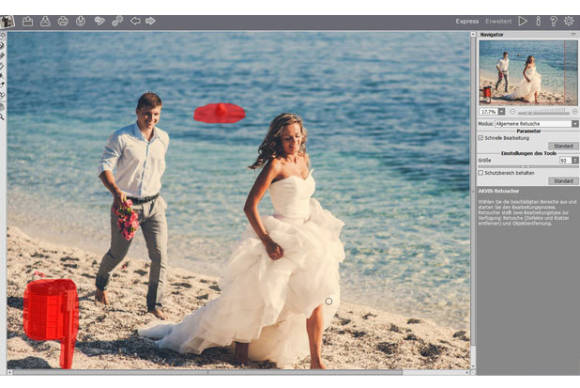Click the canvas scroll-up arrow
The image size is (580, 388).
click(x=473, y=34)
